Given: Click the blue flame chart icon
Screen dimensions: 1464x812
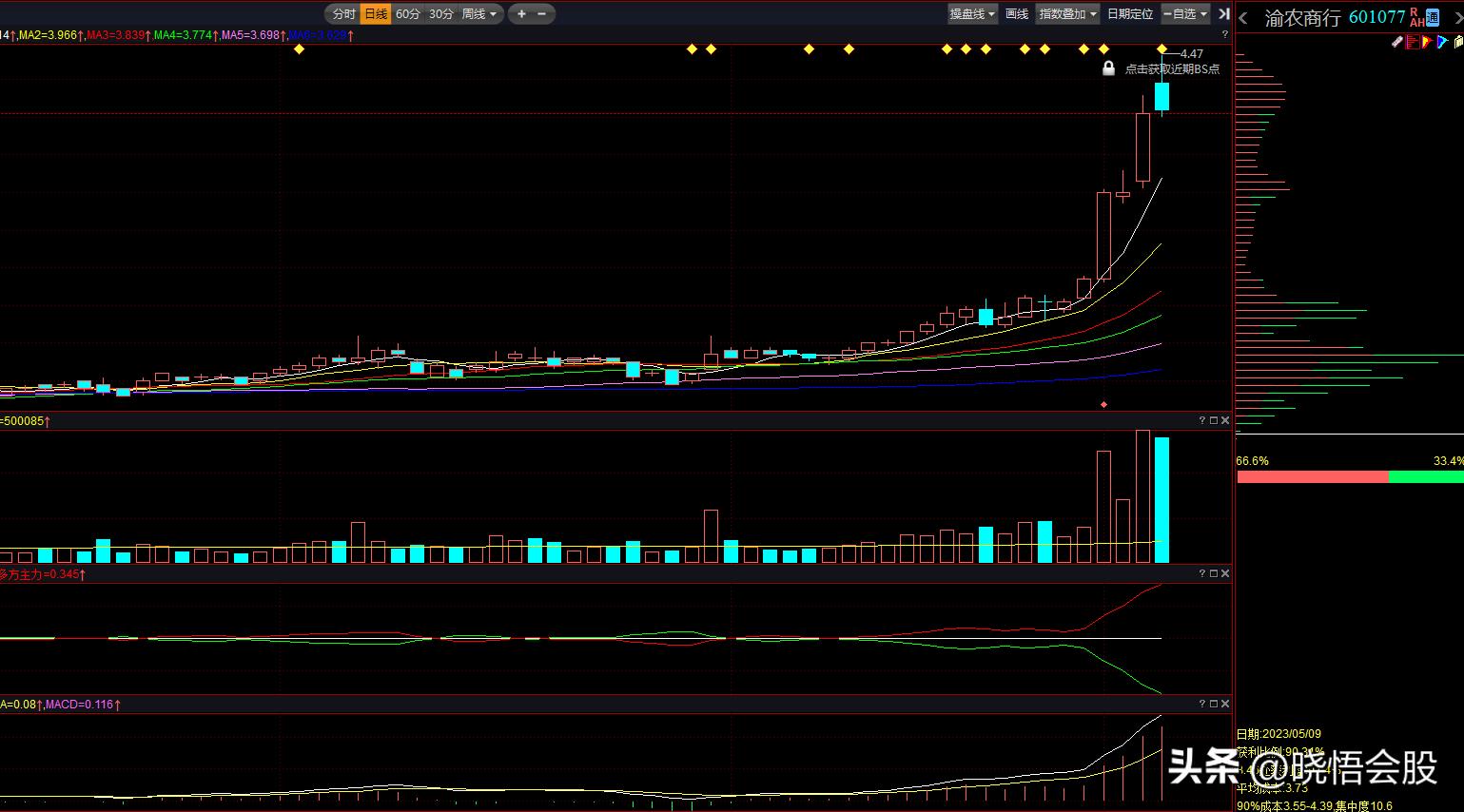Looking at the screenshot, I should coord(1442,42).
